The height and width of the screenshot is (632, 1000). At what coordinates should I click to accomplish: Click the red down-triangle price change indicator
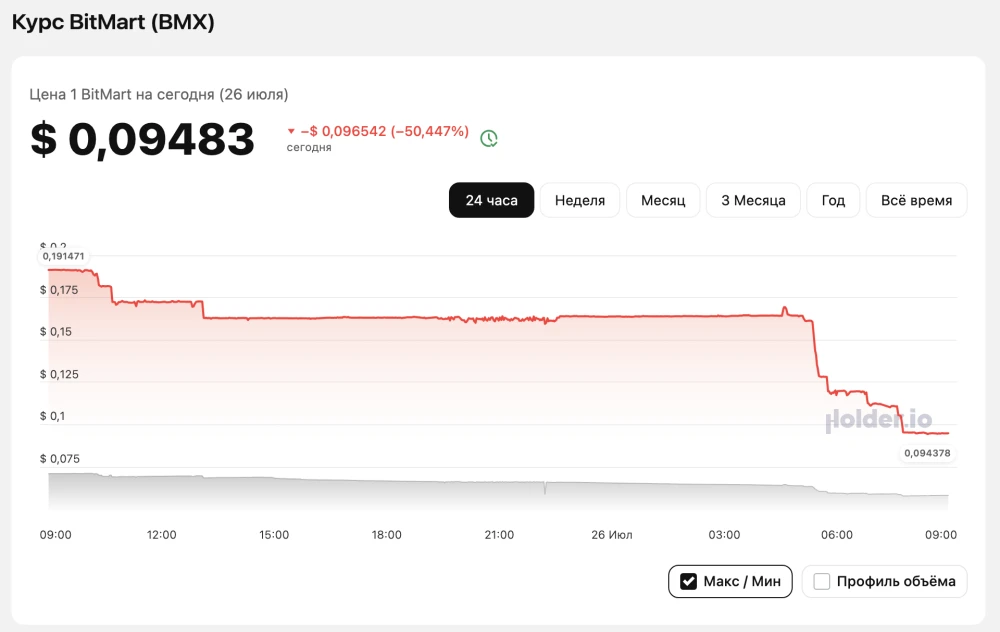(x=291, y=131)
